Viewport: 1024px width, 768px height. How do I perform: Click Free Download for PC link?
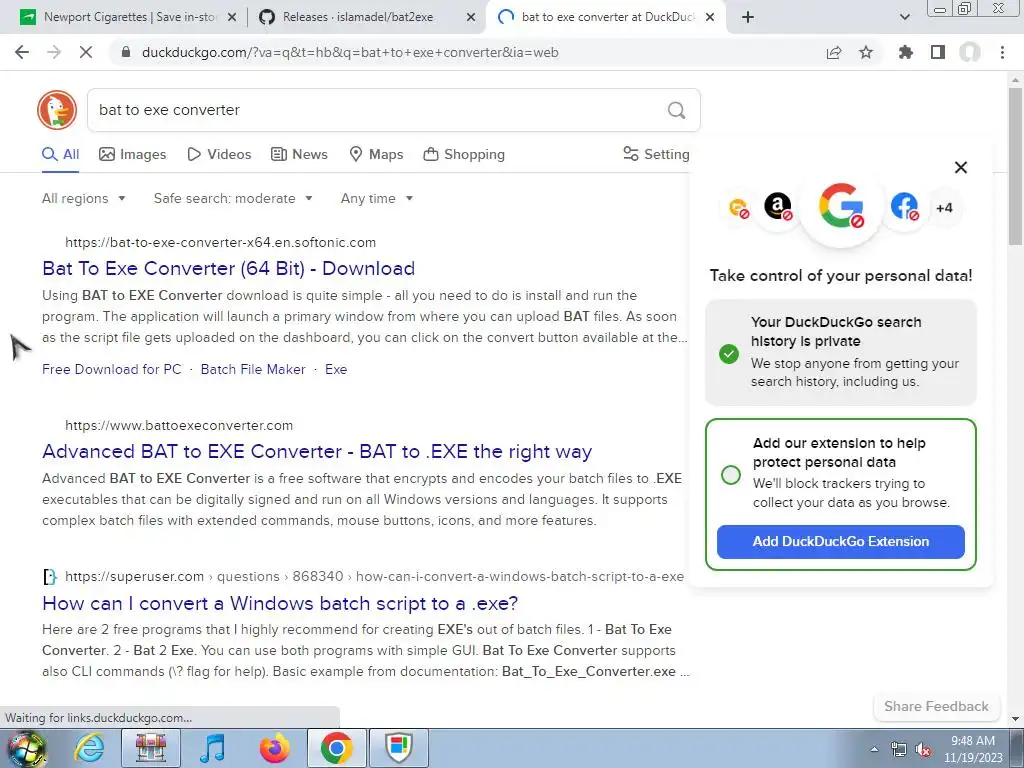tap(112, 369)
